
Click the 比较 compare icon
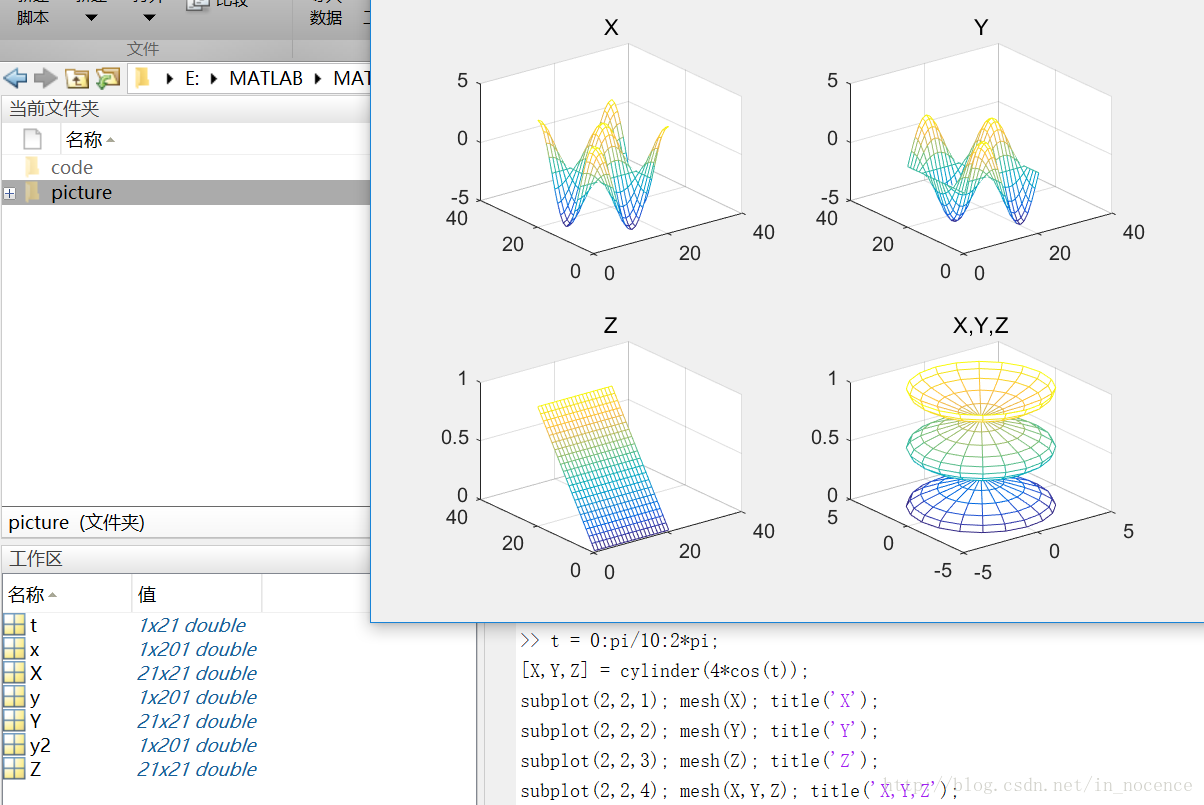pyautogui.click(x=199, y=5)
